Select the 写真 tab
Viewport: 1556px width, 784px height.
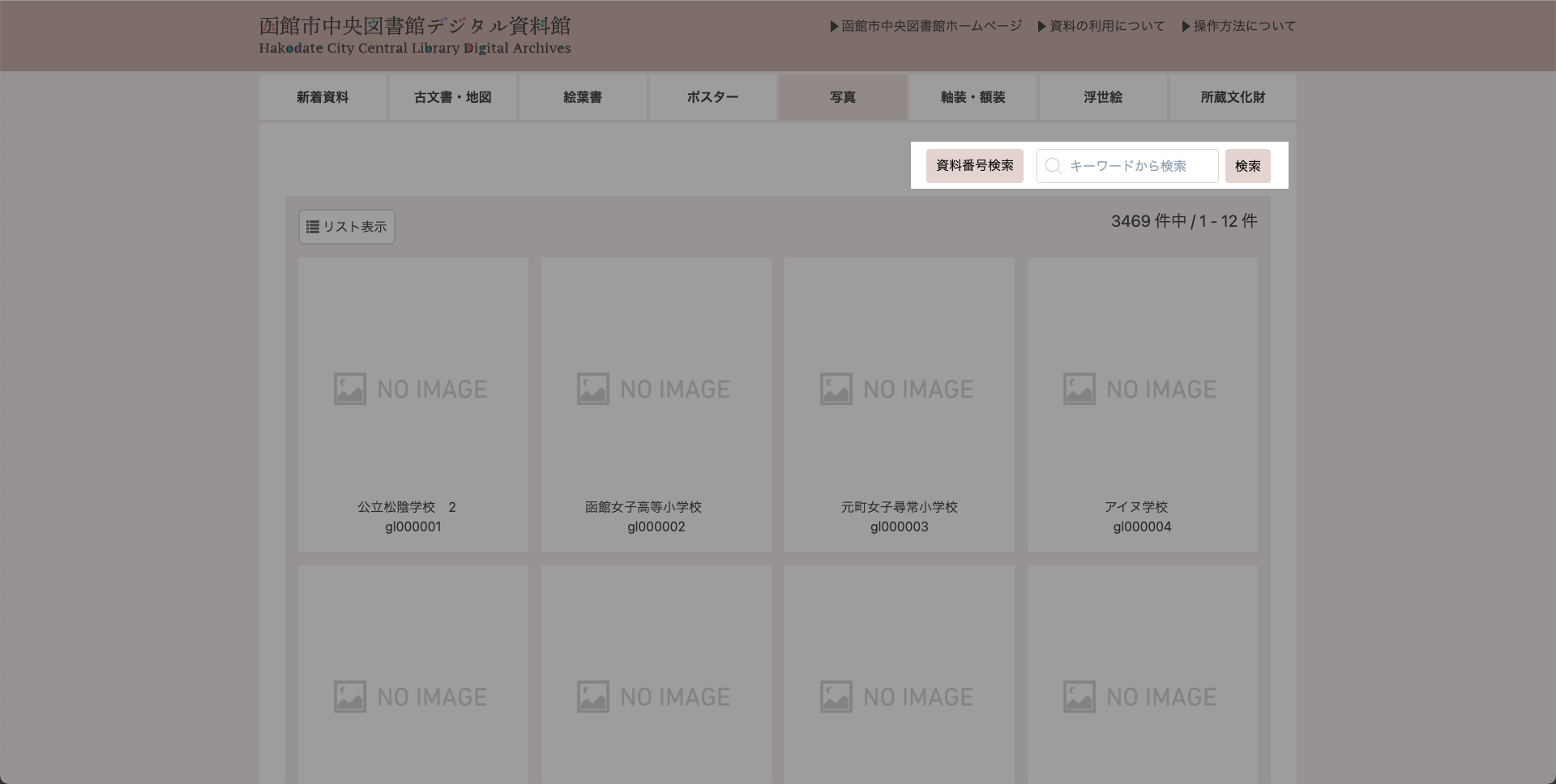click(x=843, y=97)
